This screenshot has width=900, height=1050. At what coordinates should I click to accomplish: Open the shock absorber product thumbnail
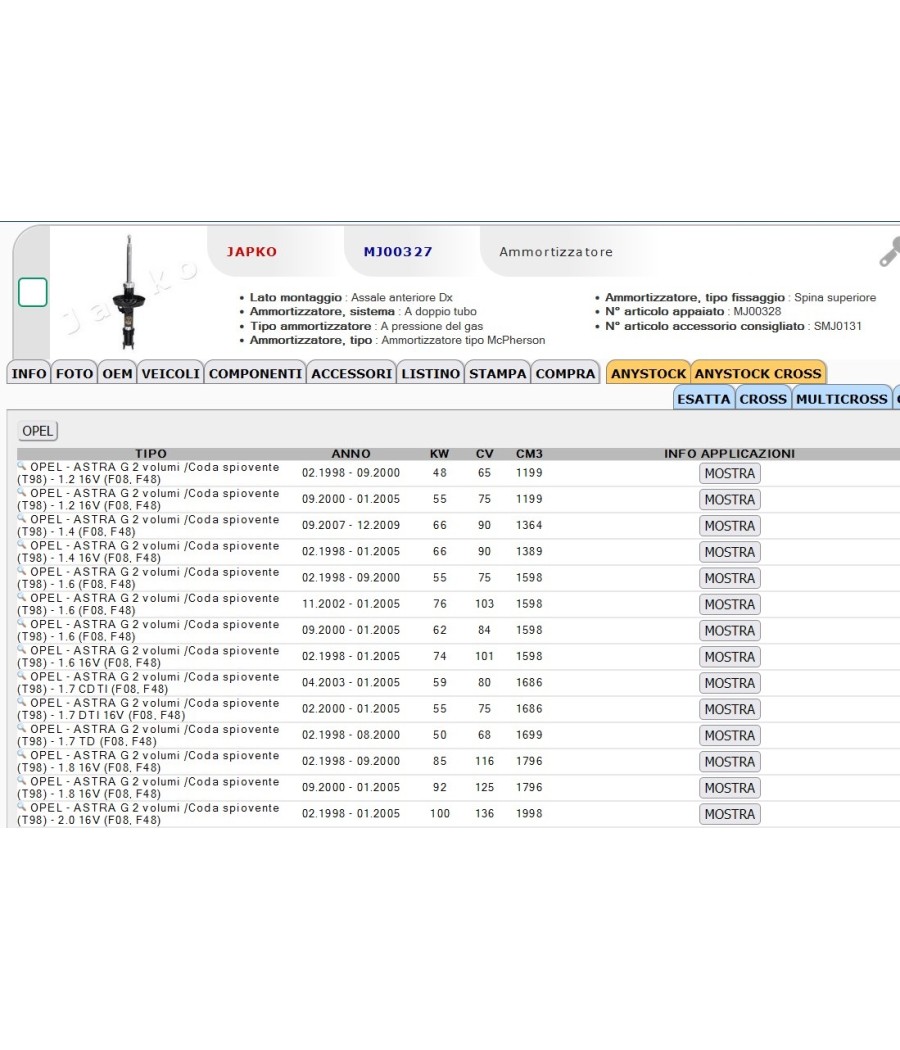pyautogui.click(x=129, y=293)
